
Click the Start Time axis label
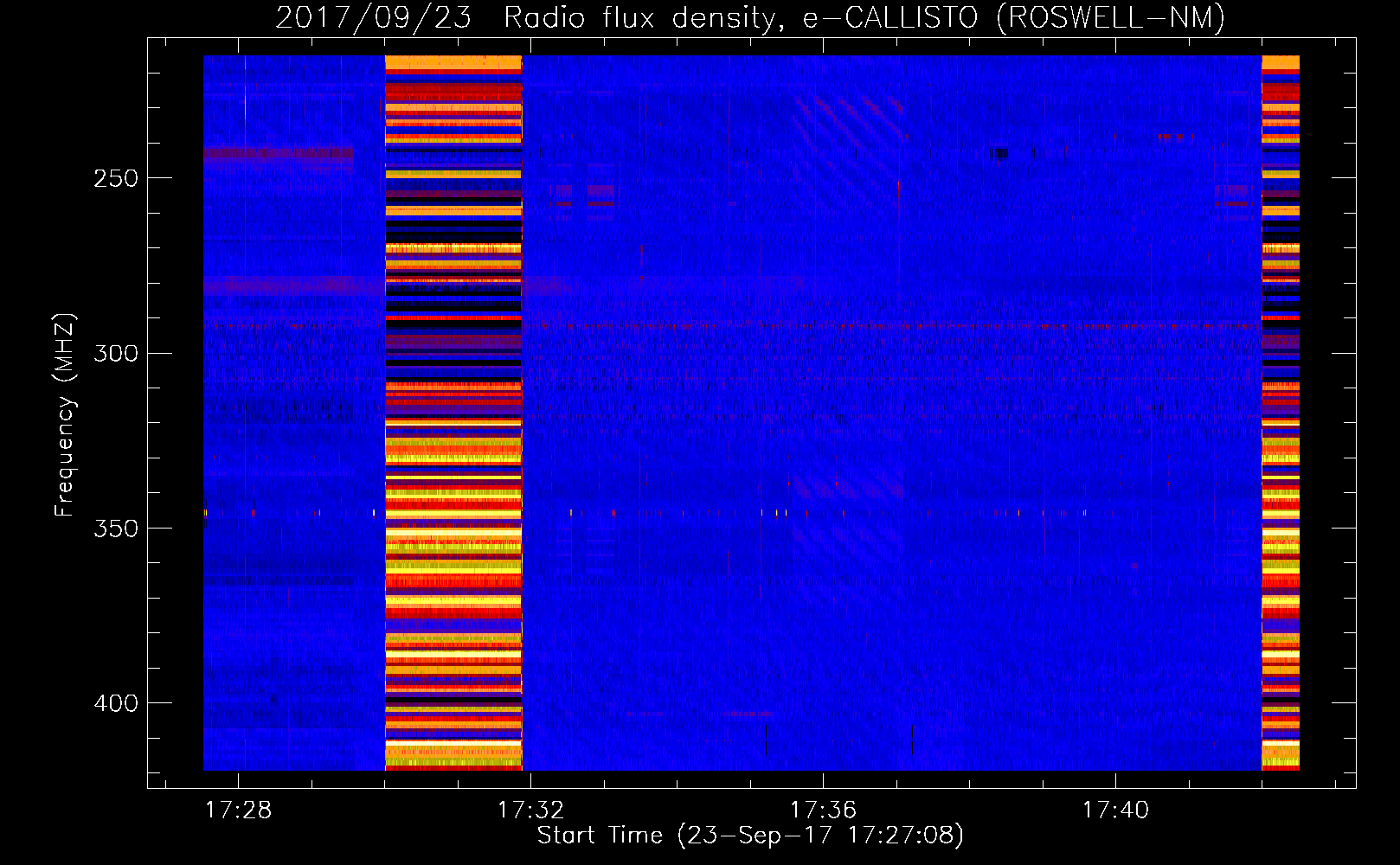[750, 836]
